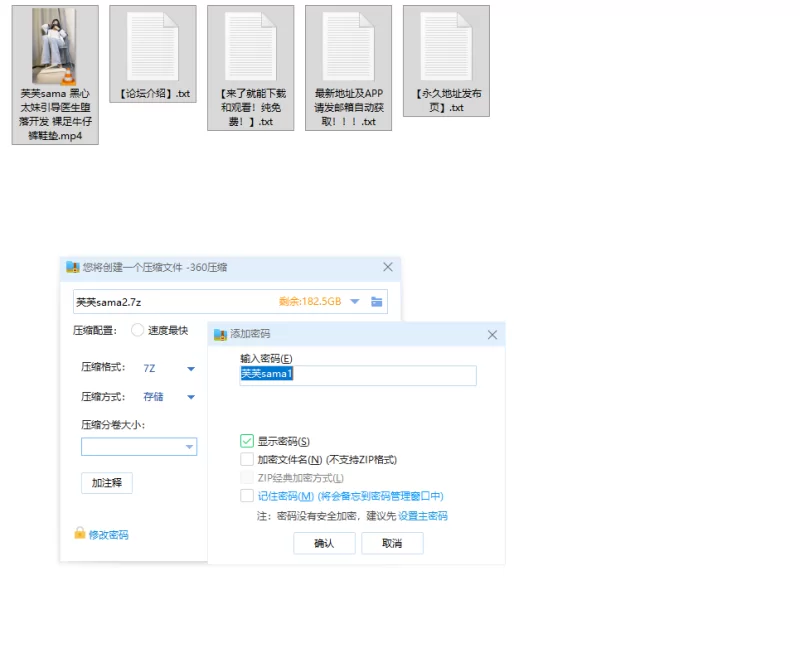Screen dimensions: 800x653
Task: Tick the 记住密码 checkbox
Action: point(247,496)
